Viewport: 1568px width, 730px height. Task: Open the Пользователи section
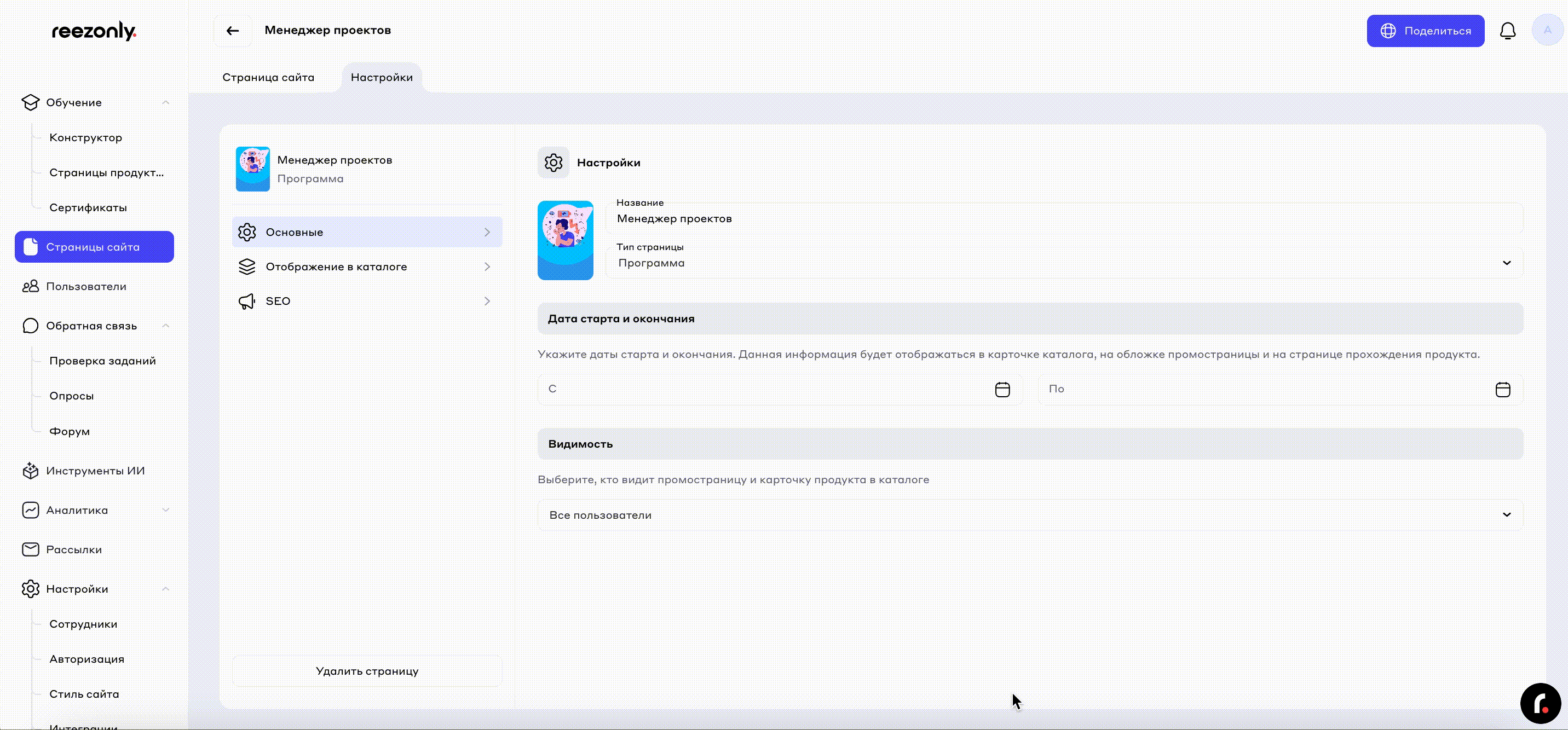pyautogui.click(x=86, y=287)
